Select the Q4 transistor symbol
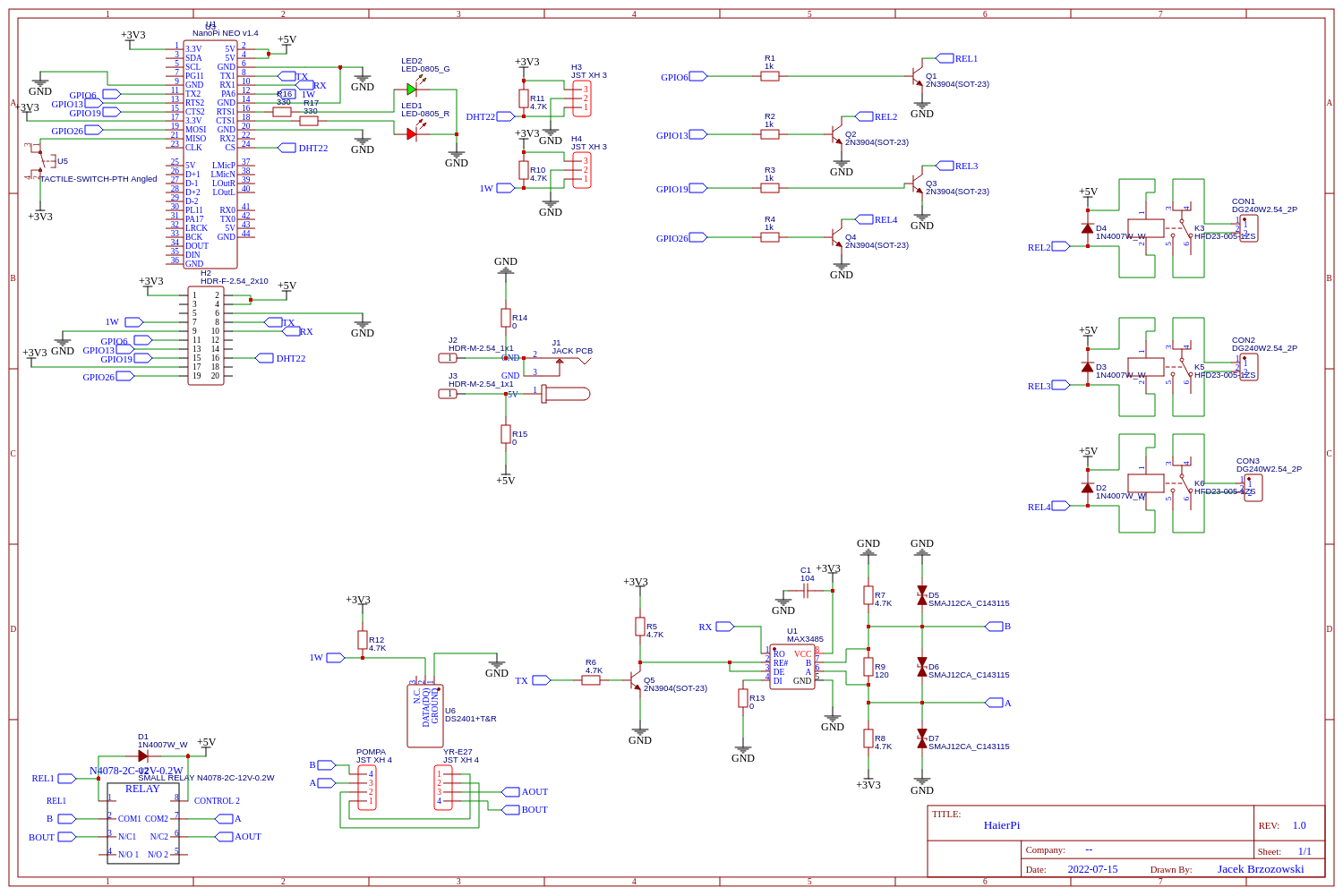This screenshot has width=1343, height=896. click(x=836, y=237)
